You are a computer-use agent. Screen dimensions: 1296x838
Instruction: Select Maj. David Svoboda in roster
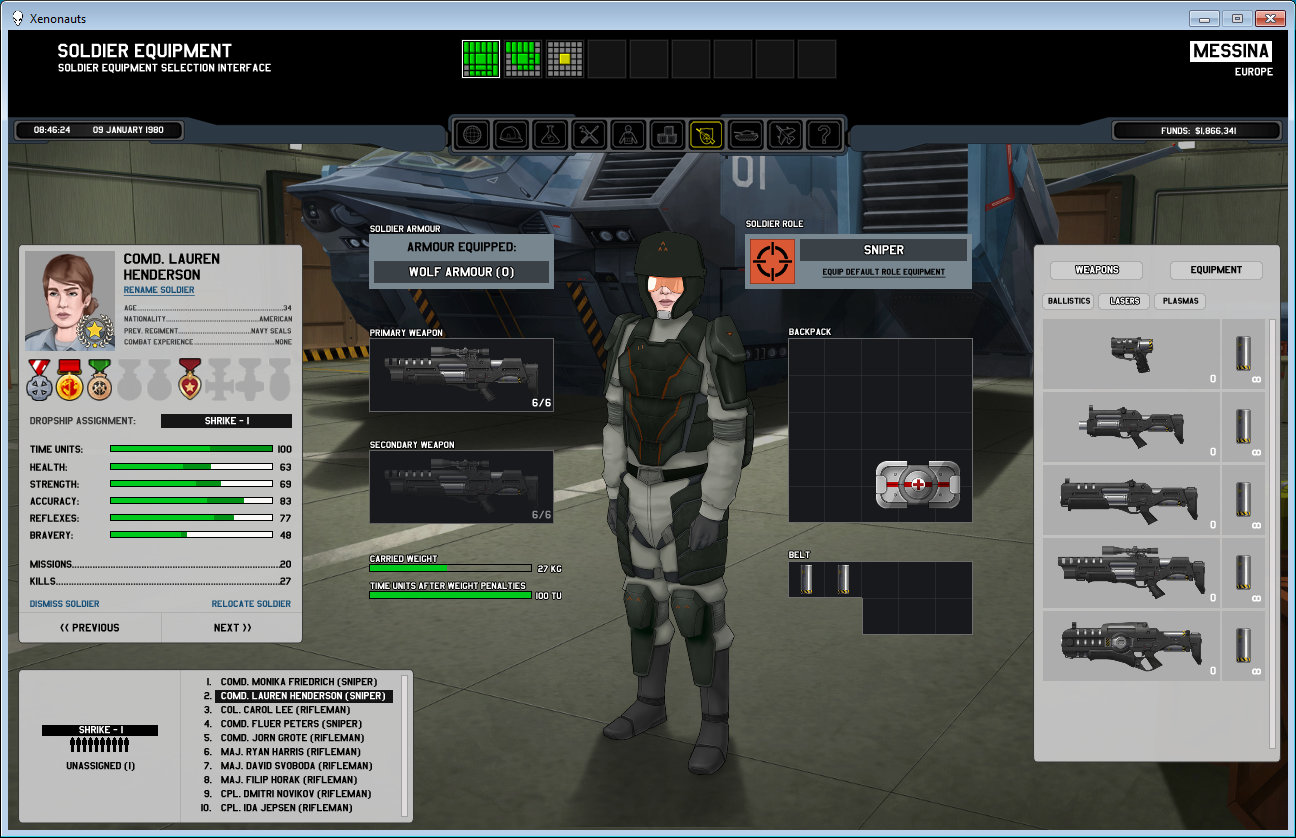tap(297, 766)
